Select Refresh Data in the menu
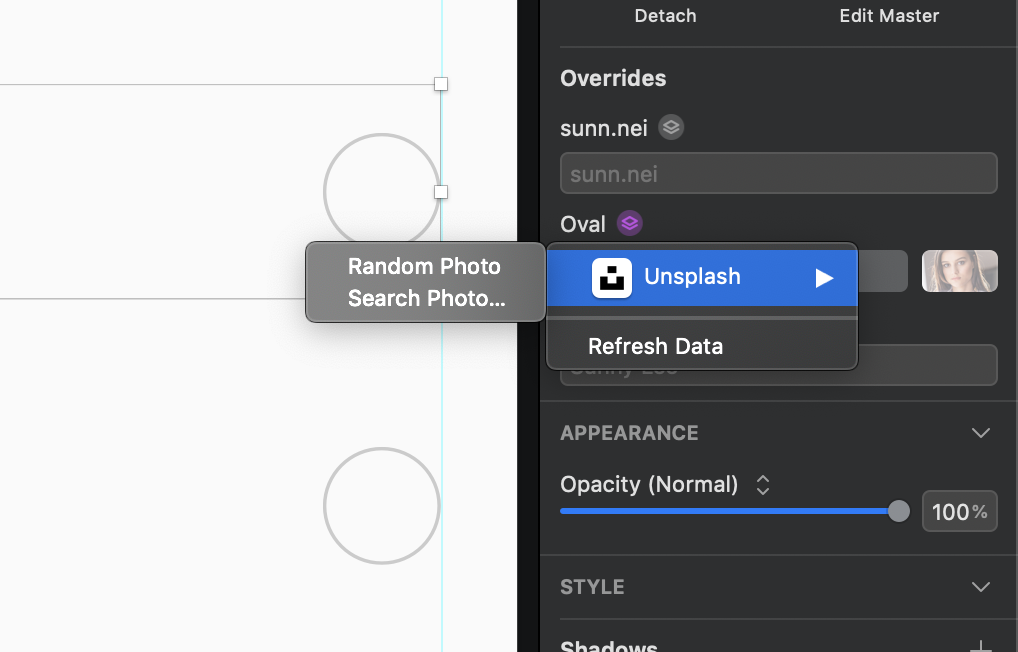 click(x=655, y=346)
